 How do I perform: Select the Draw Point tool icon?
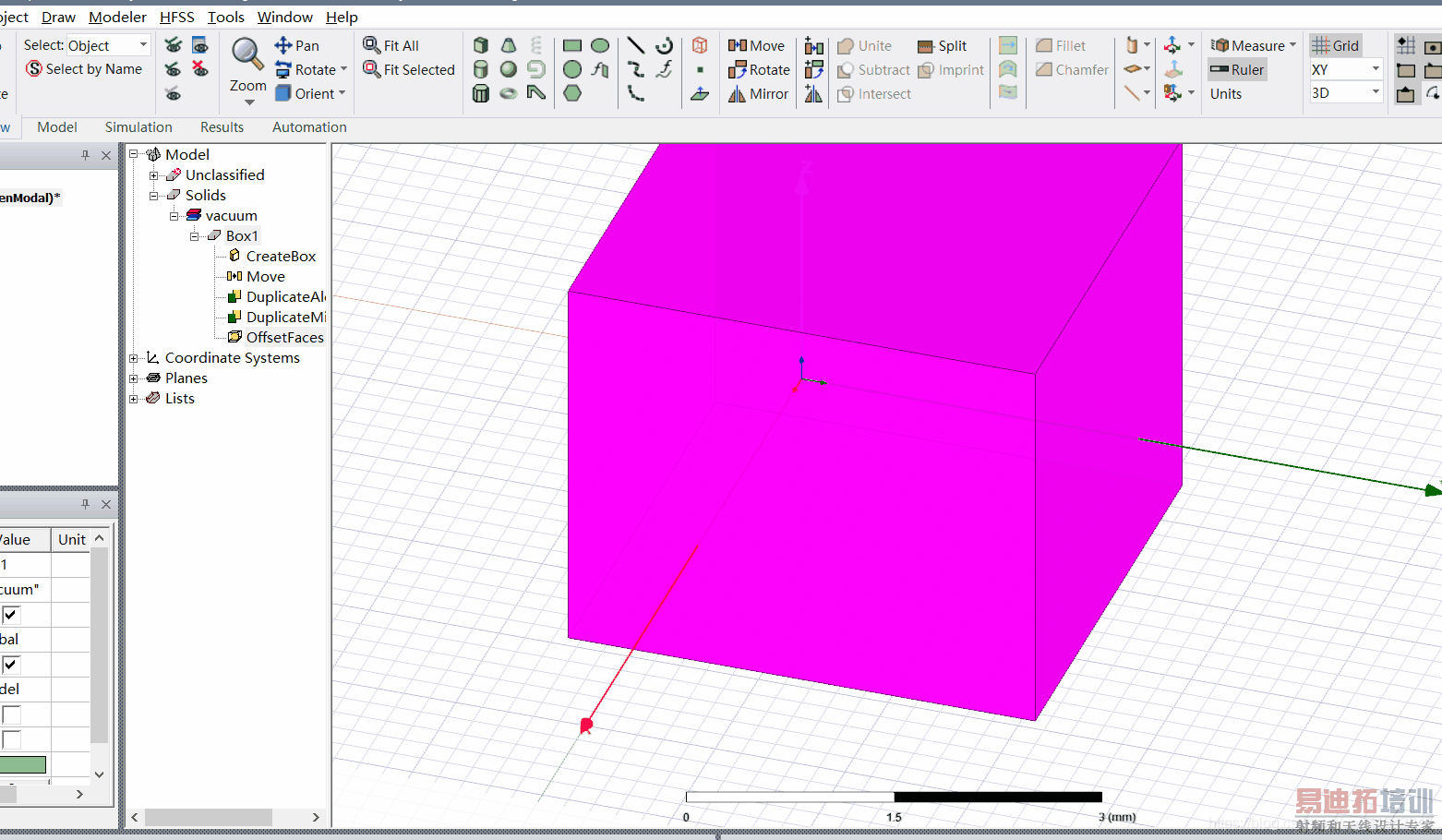(700, 69)
